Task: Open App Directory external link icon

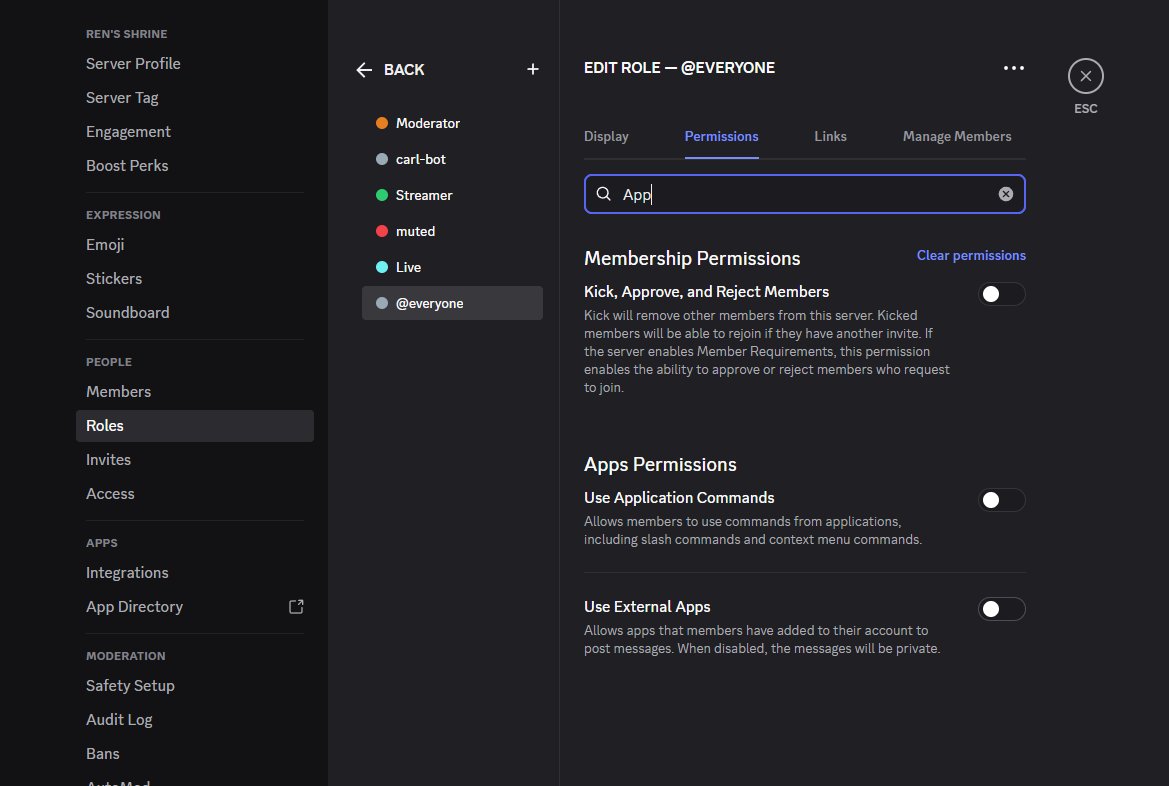Action: pyautogui.click(x=296, y=607)
